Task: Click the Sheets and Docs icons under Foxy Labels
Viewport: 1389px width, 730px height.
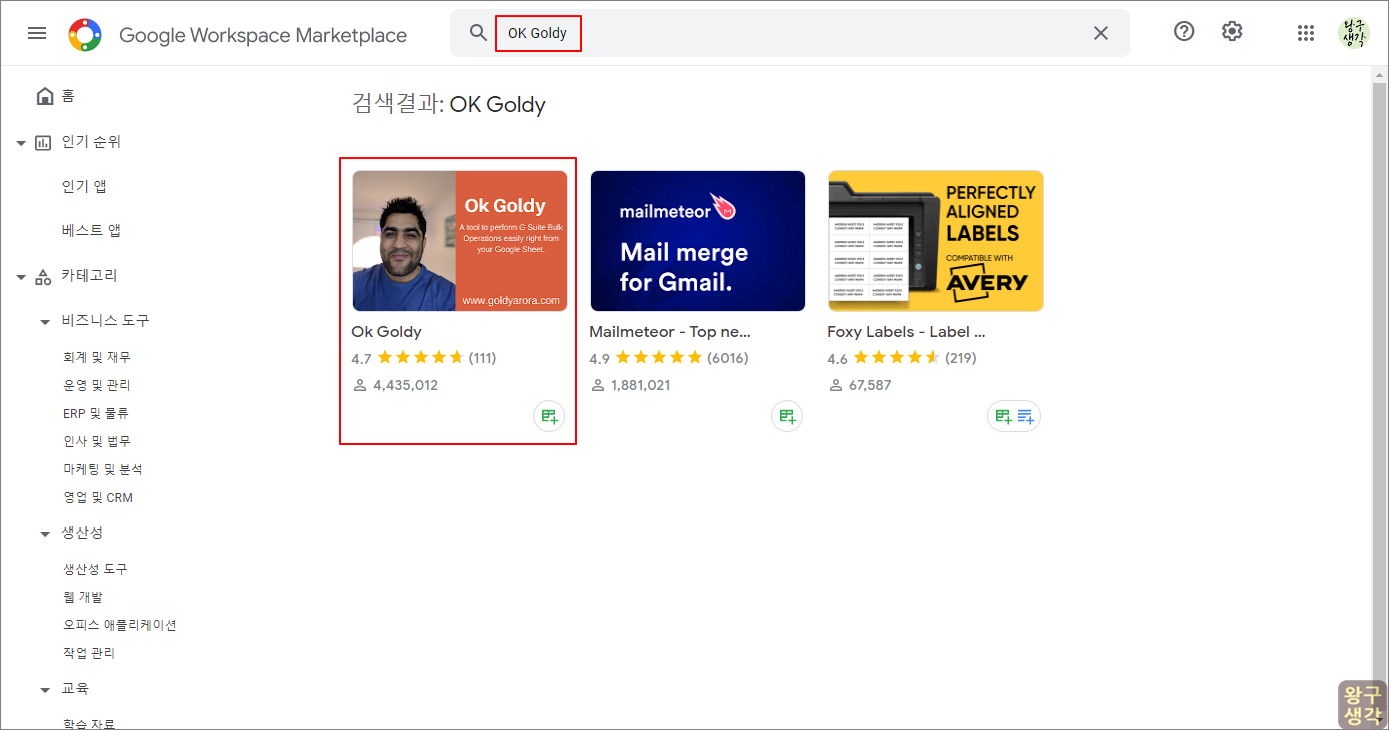Action: (x=1014, y=416)
